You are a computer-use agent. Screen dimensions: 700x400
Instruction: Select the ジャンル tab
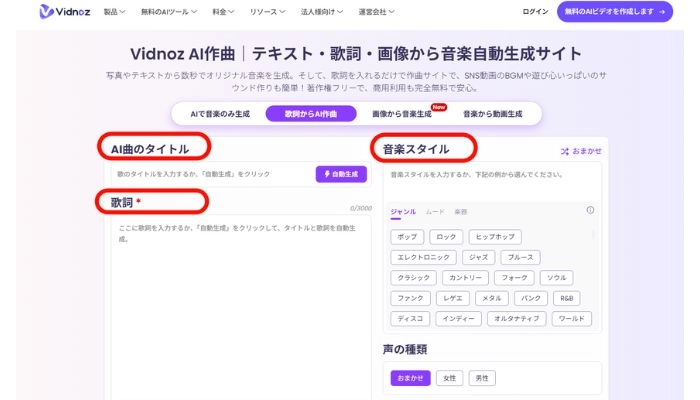(x=403, y=212)
